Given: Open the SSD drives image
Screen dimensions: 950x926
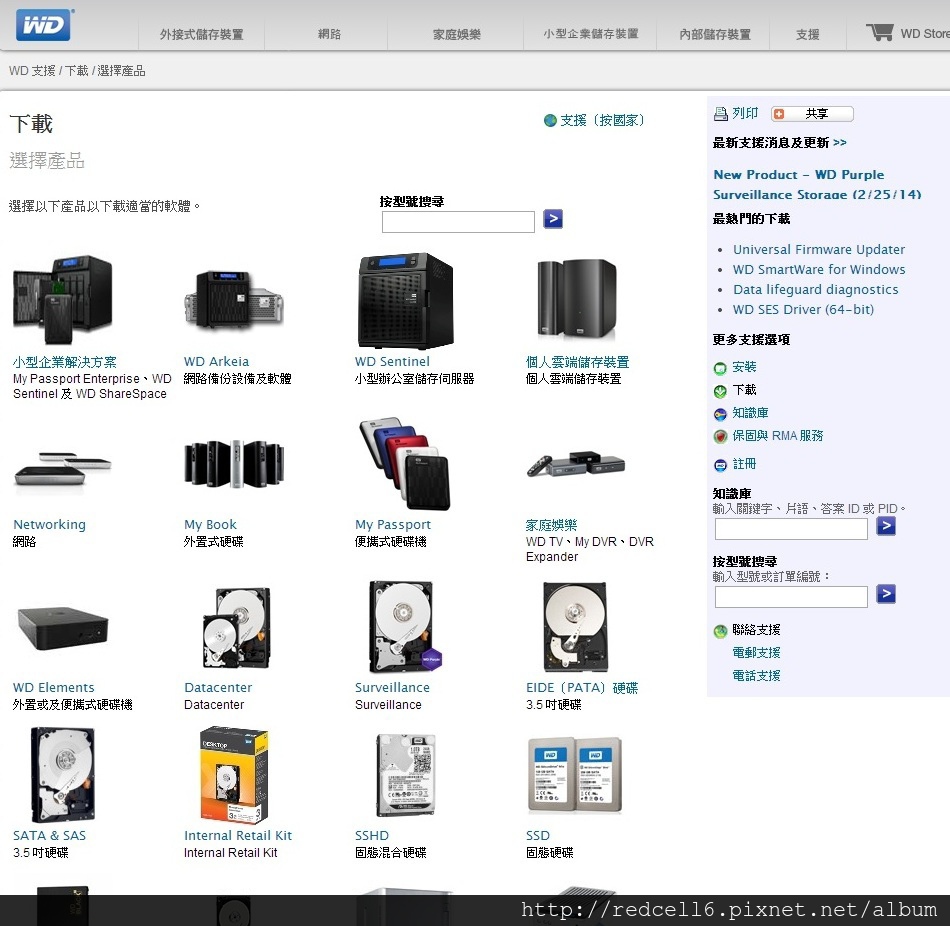Looking at the screenshot, I should pos(576,775).
